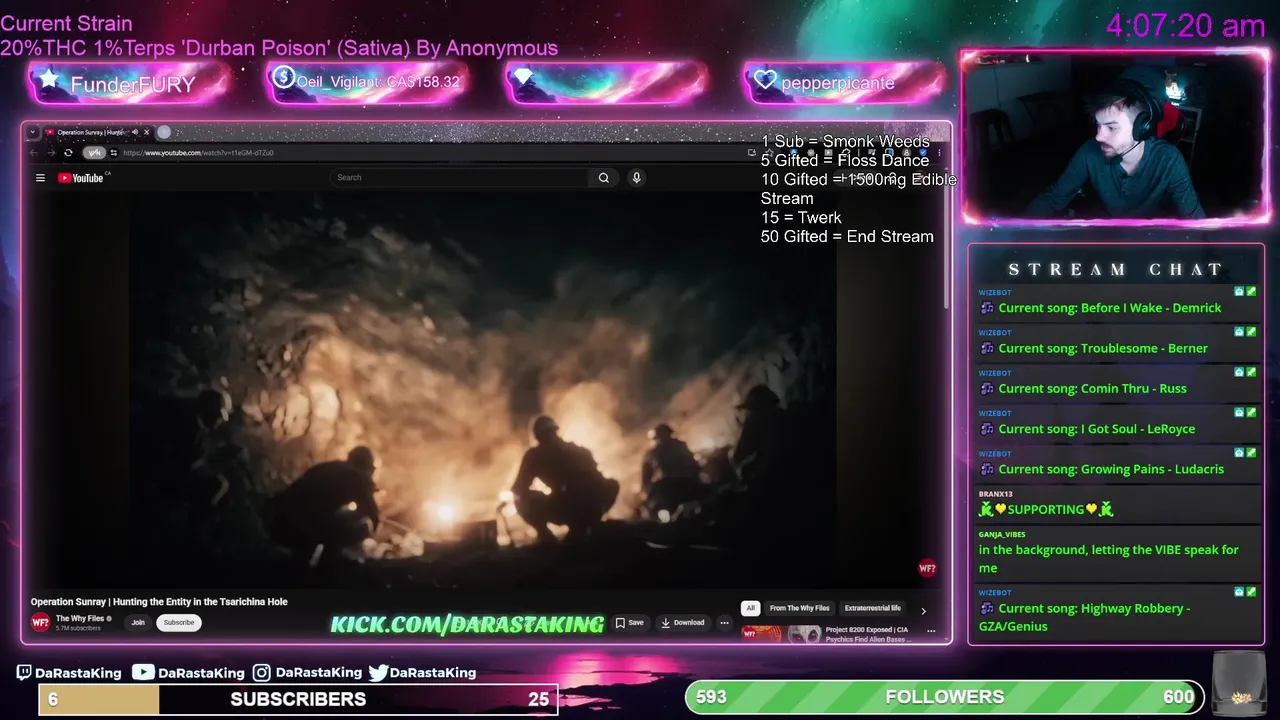Select the Extraterrestrial life chip
Image resolution: width=1280 pixels, height=720 pixels.
pos(872,608)
